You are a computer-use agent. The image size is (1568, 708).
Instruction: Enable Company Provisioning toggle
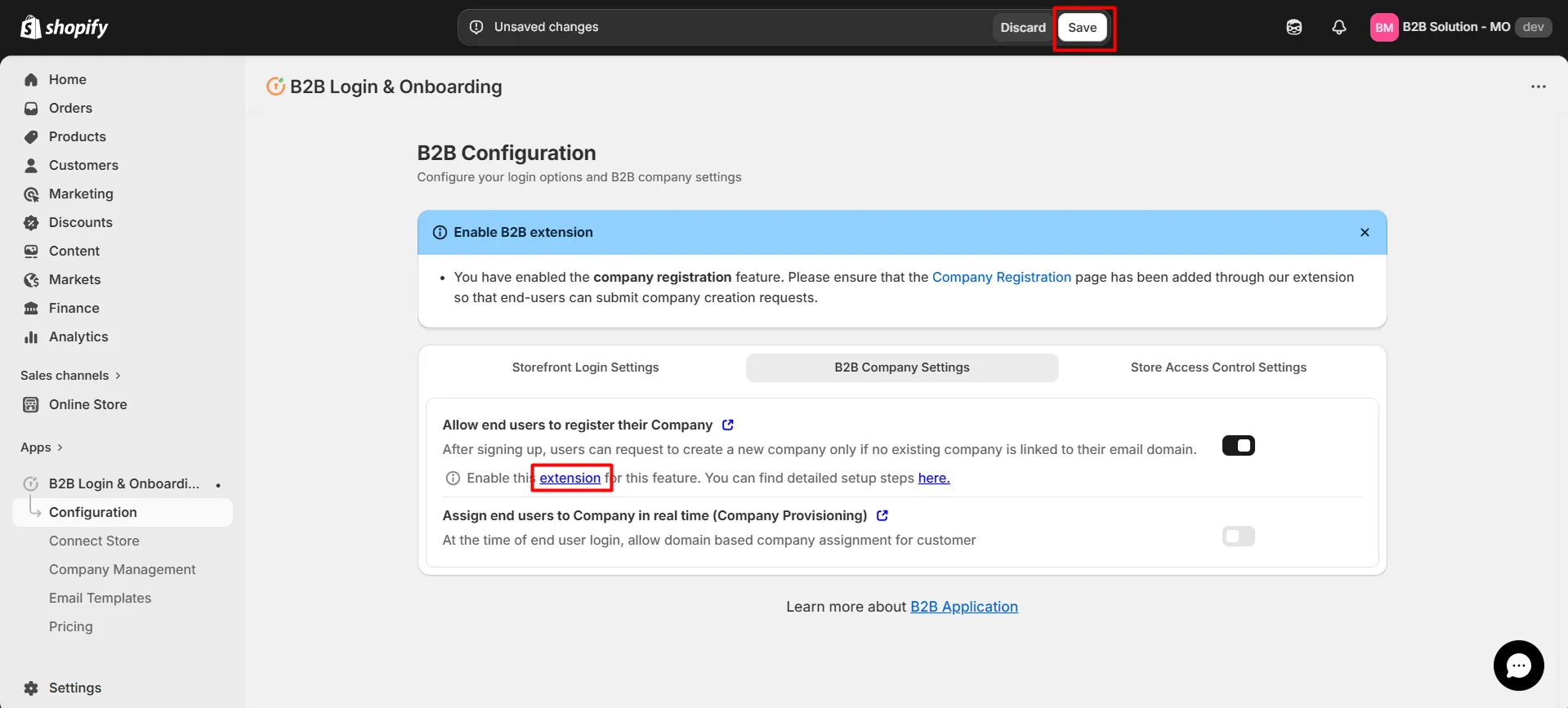[1238, 536]
